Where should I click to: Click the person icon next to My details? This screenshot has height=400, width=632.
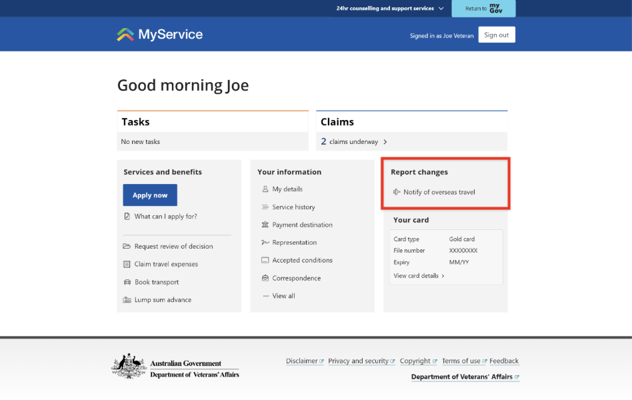tap(265, 189)
